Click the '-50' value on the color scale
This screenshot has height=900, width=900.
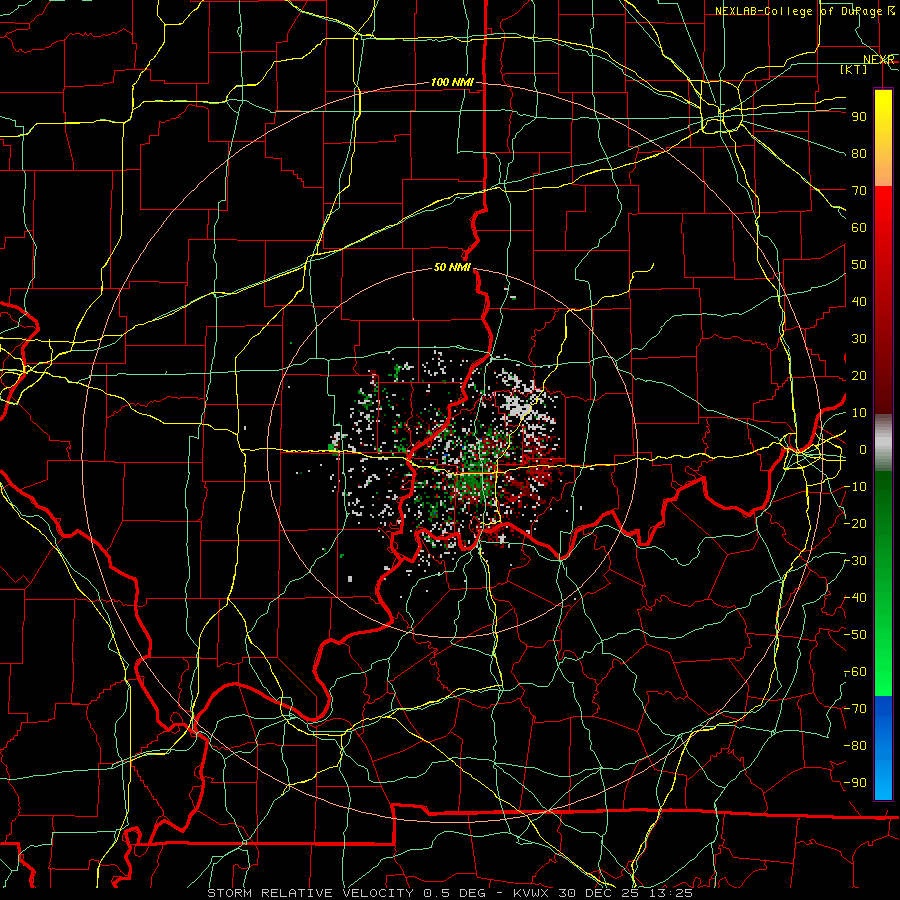[x=855, y=634]
